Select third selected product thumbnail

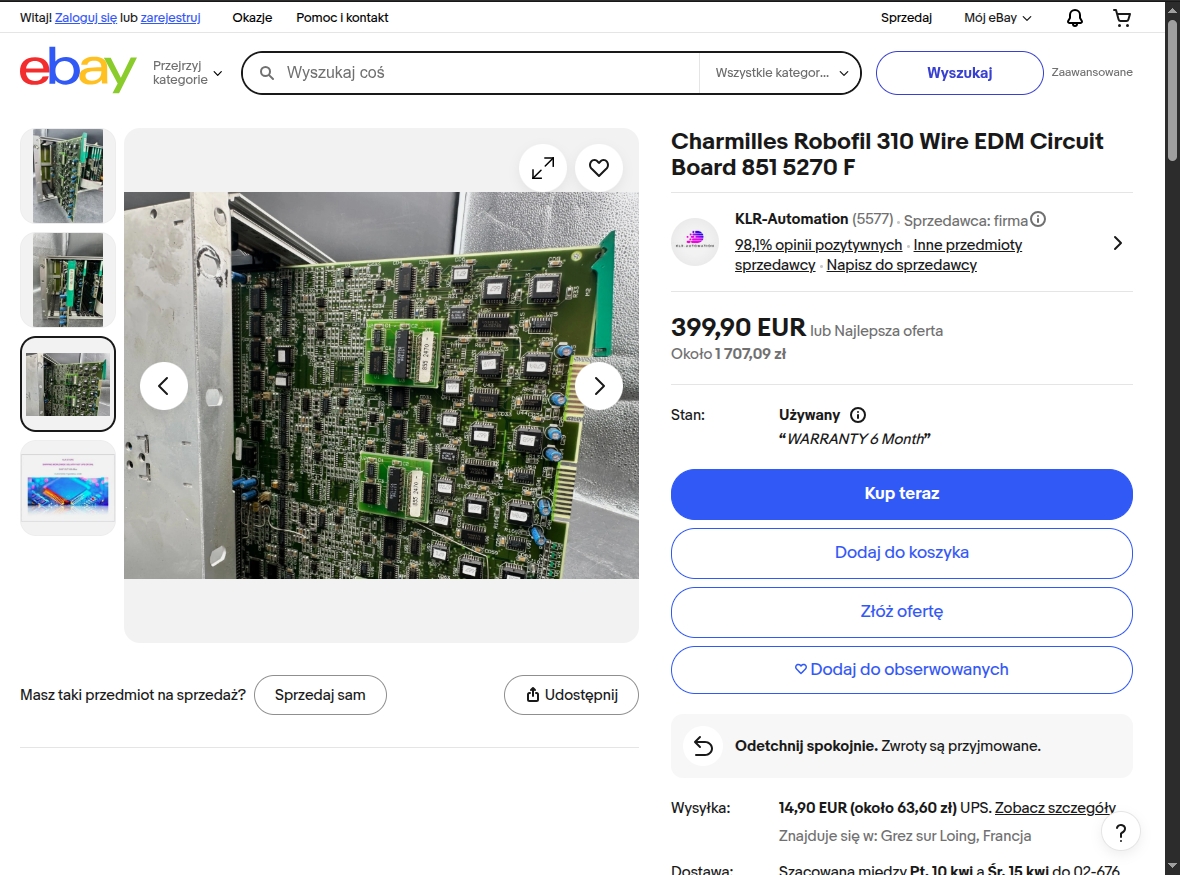[68, 384]
